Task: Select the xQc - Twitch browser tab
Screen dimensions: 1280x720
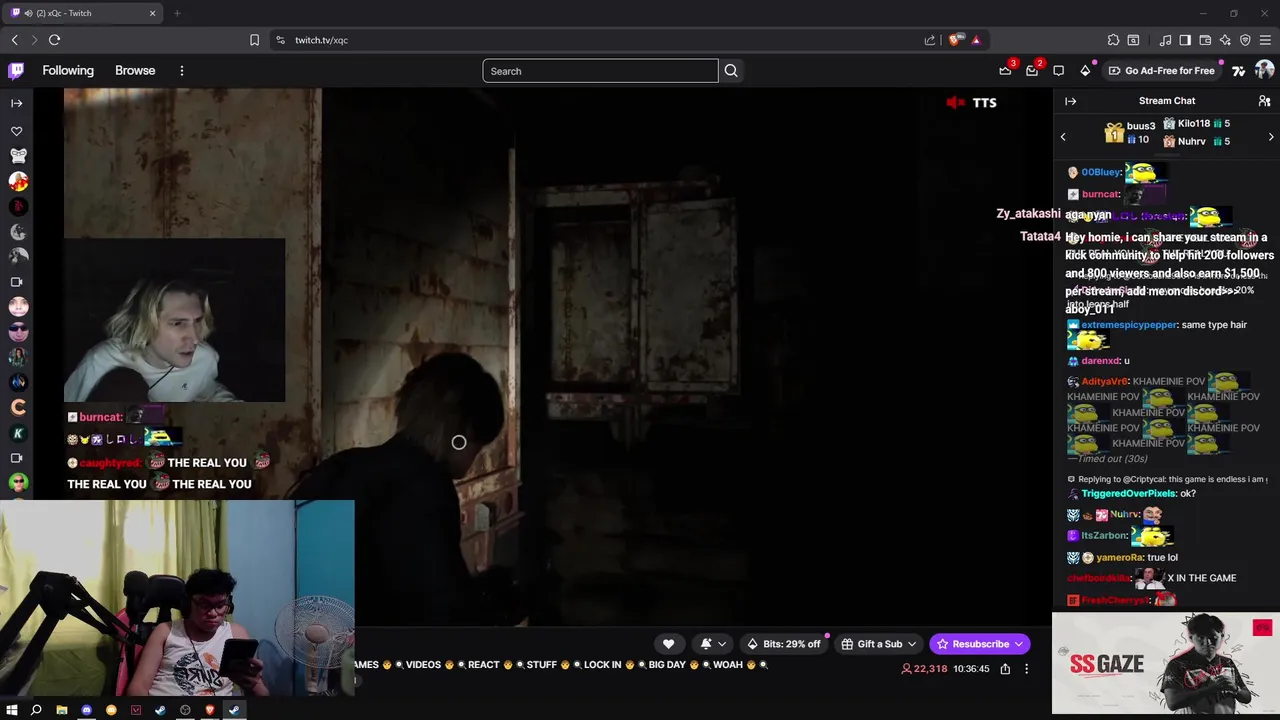Action: [84, 13]
